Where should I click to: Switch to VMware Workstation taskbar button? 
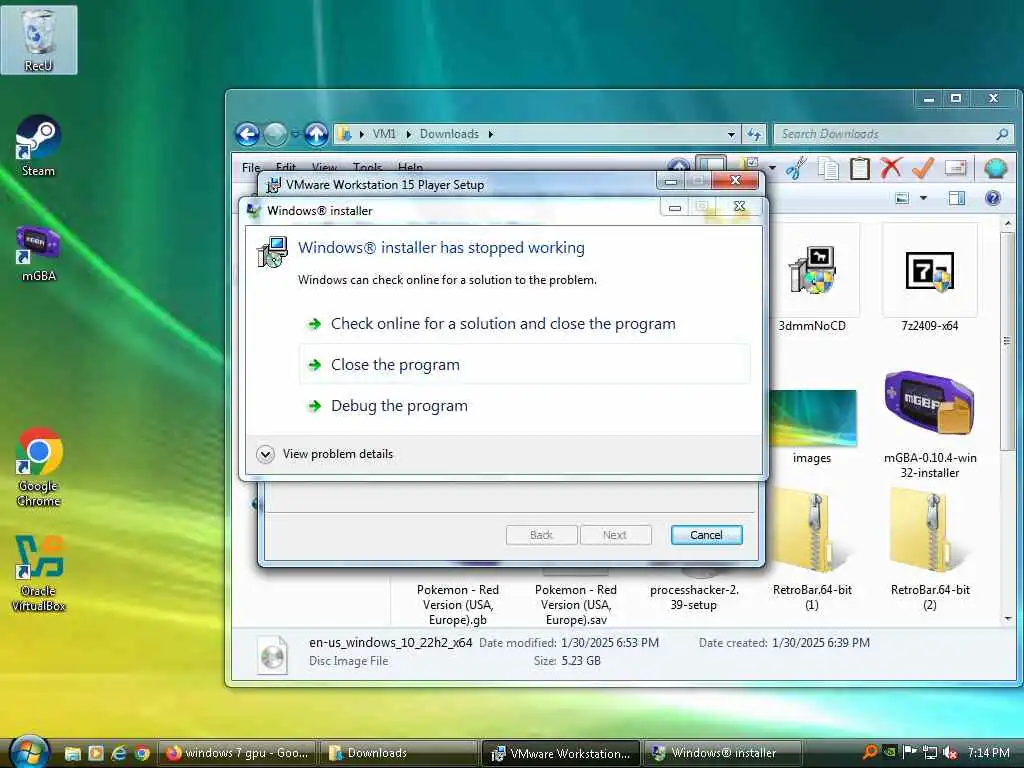pos(561,753)
